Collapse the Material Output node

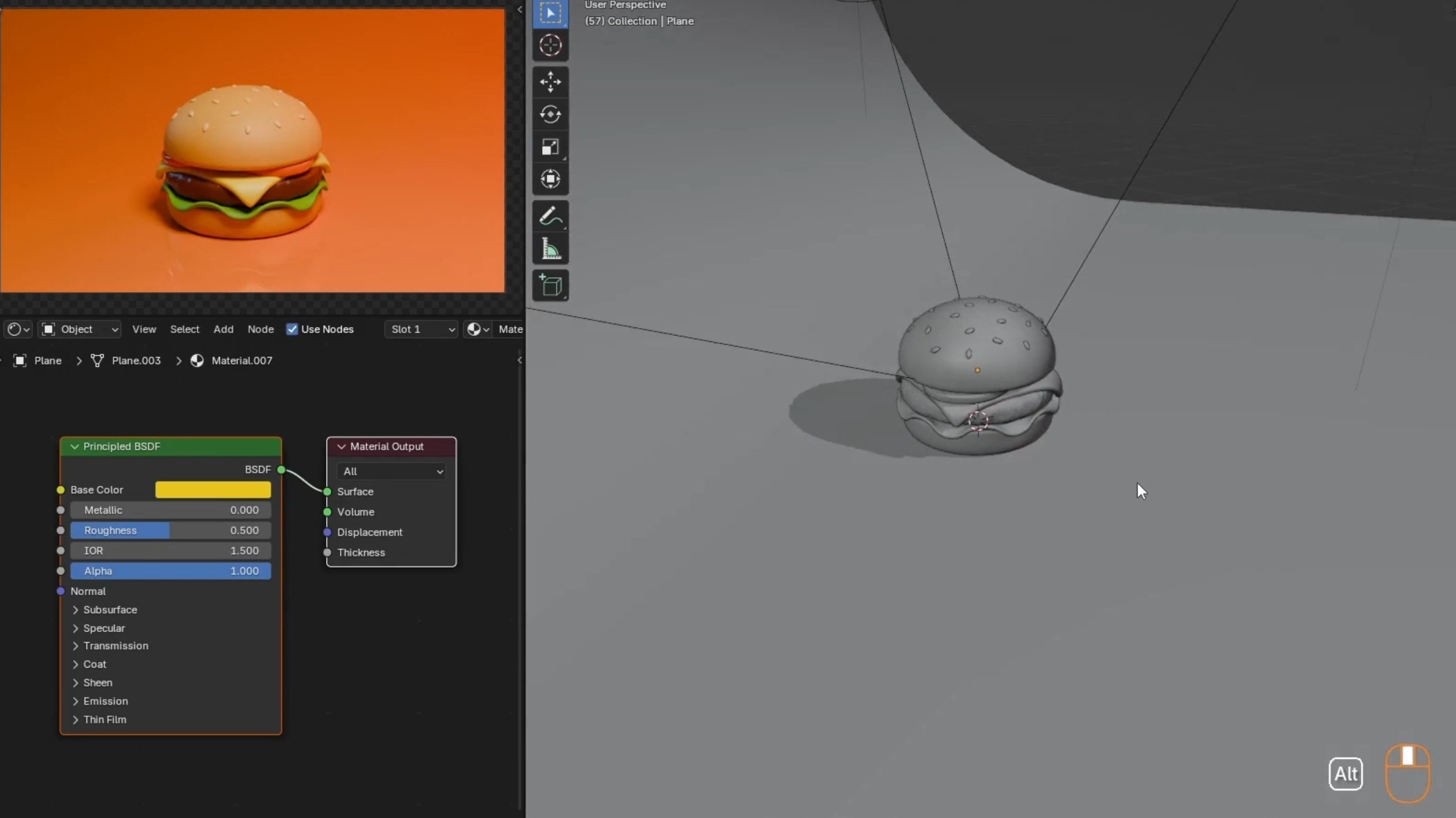[341, 447]
